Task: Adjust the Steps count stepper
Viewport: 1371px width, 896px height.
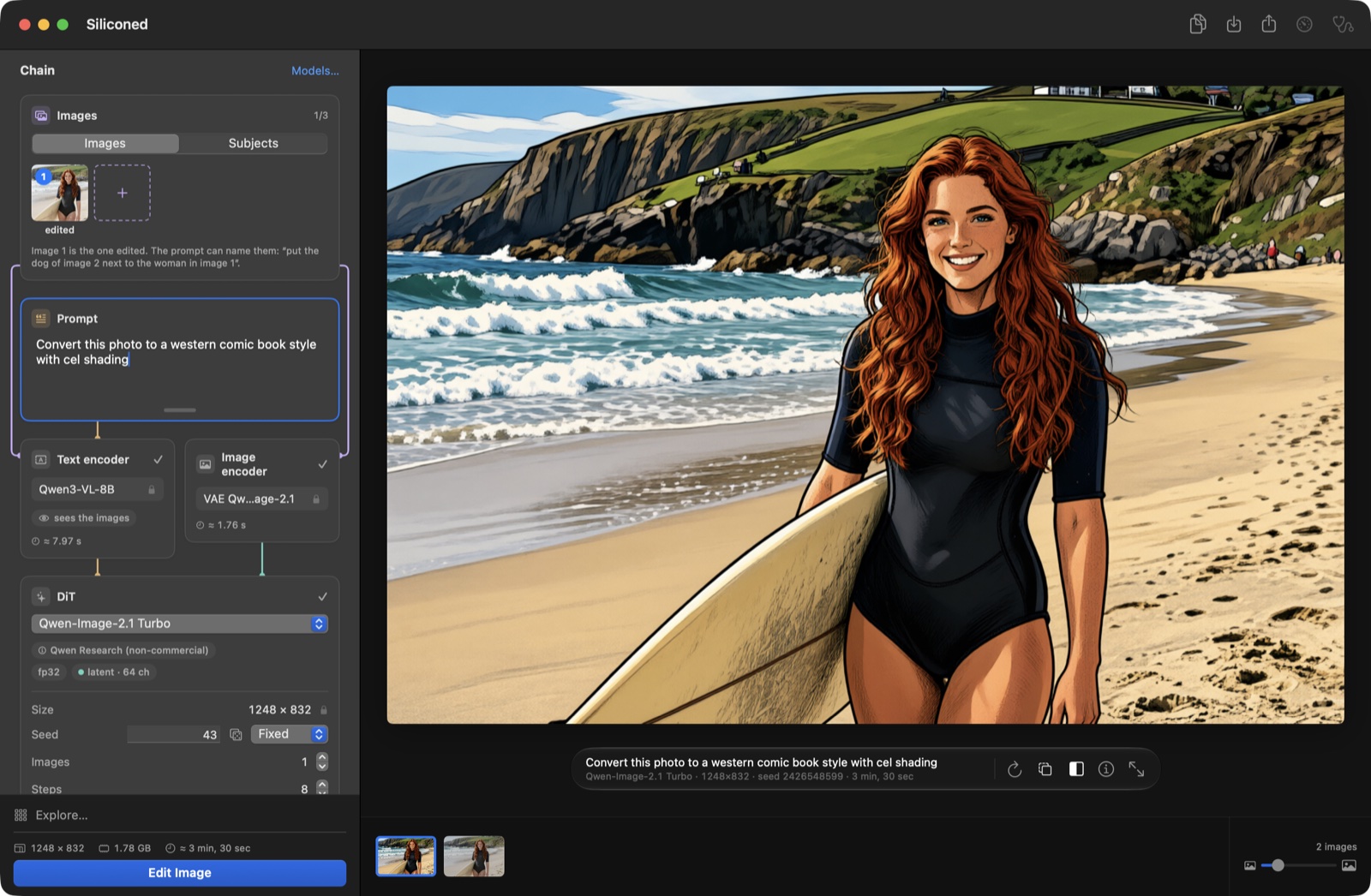Action: point(322,787)
